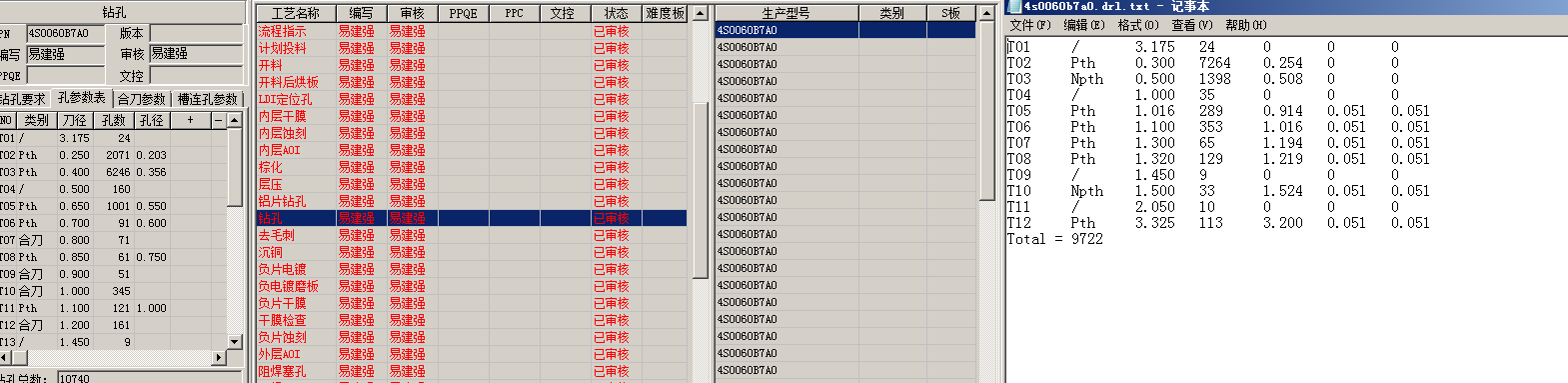Select the 阻焊塞孔 process row
The image size is (1568, 383).
[472, 371]
